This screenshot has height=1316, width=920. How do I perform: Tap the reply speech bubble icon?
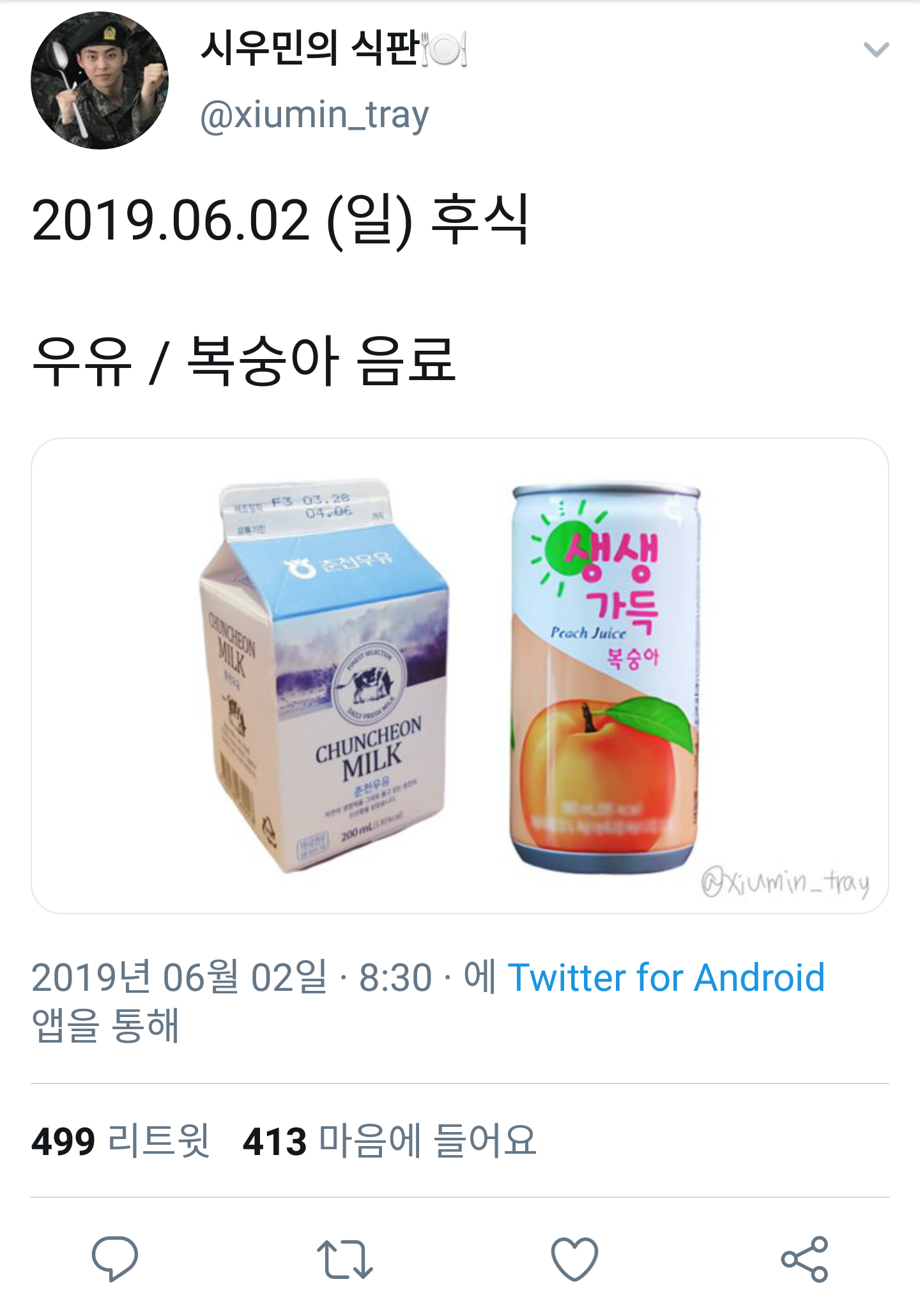coord(115,1259)
